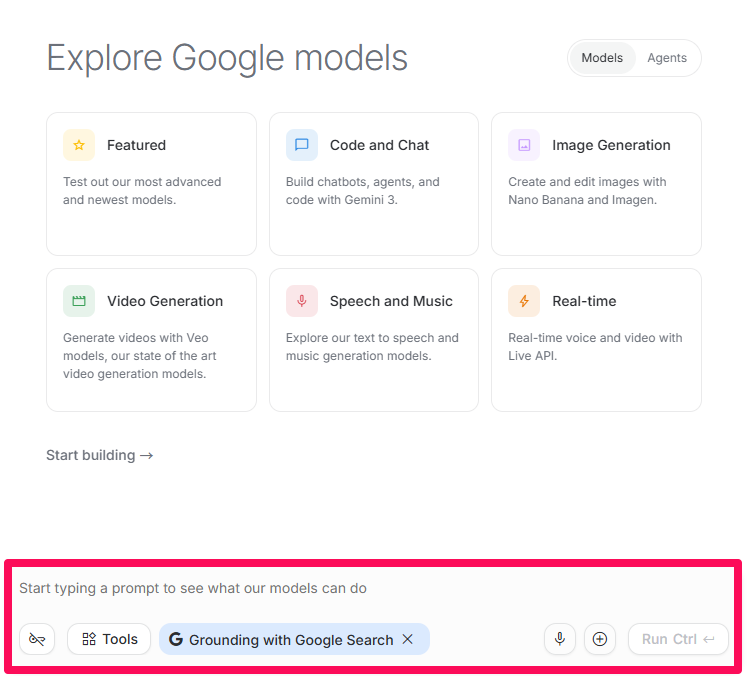Click the Google G logo in the grounding chip
The image size is (751, 676).
pyautogui.click(x=176, y=639)
